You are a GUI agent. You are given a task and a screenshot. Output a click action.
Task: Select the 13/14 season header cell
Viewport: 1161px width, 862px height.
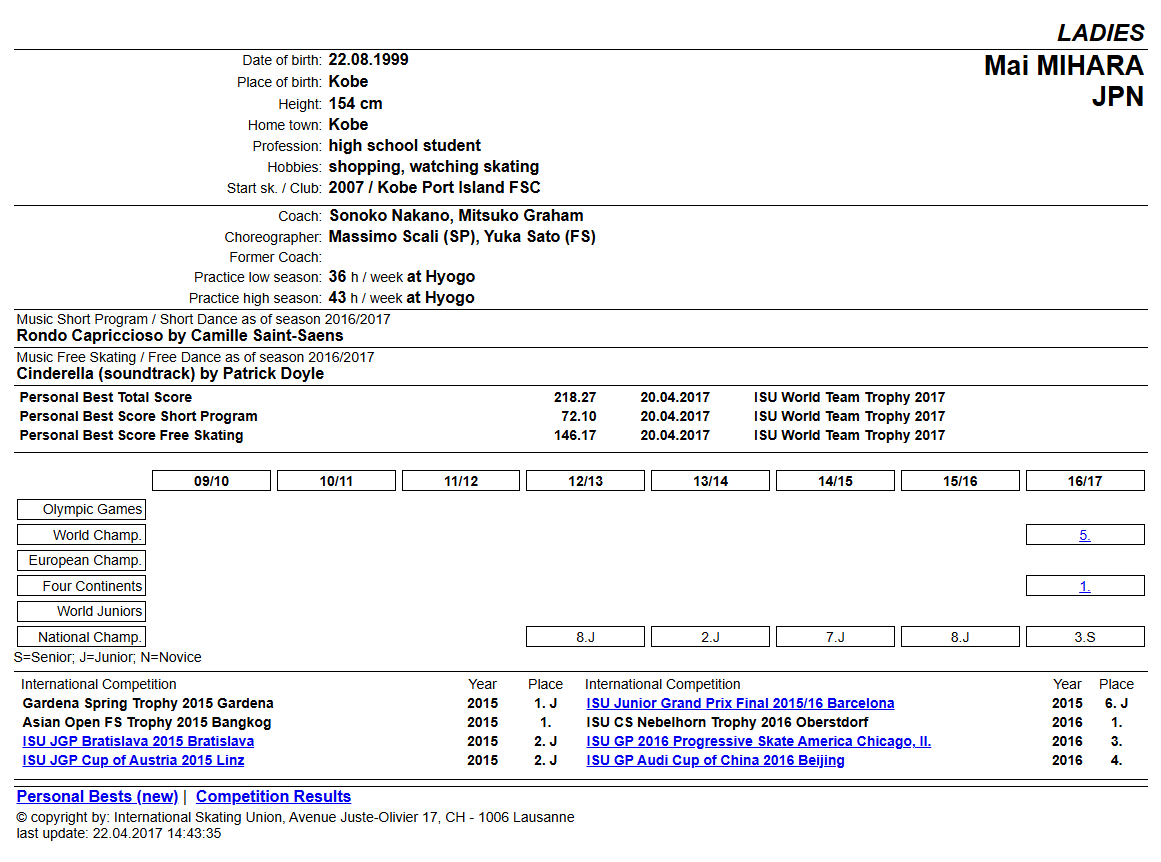pyautogui.click(x=711, y=481)
